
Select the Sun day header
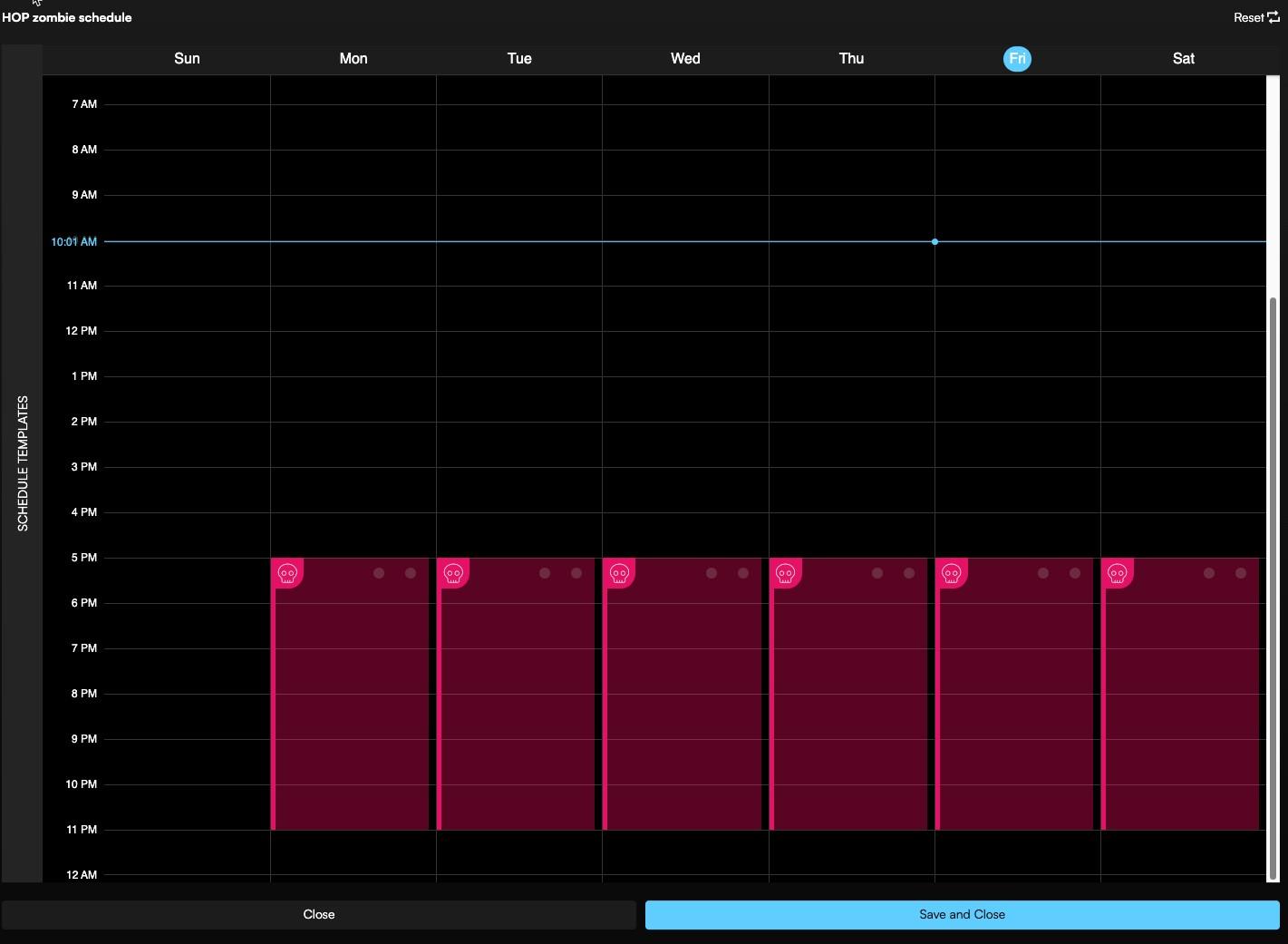[x=187, y=58]
